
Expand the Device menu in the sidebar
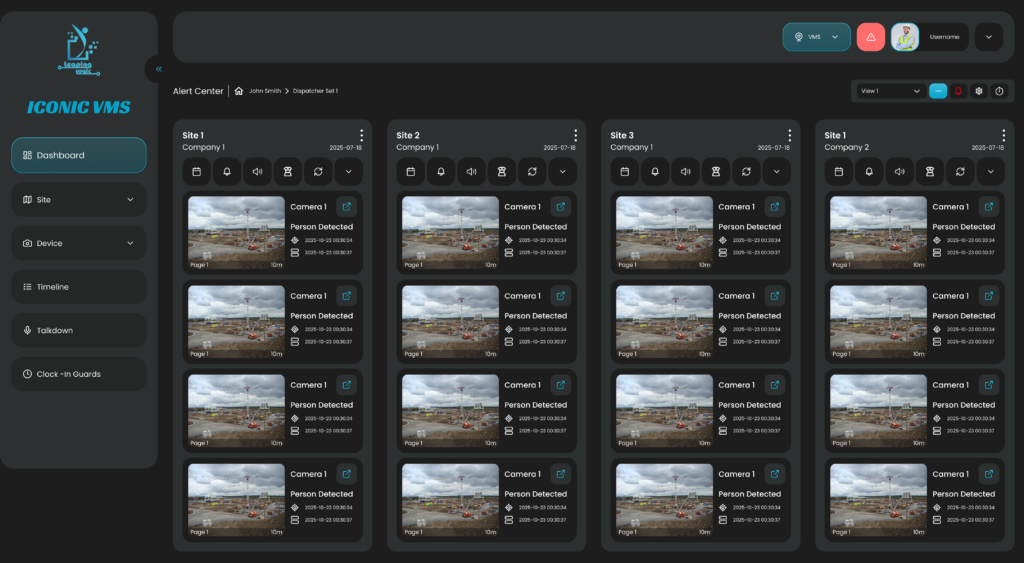pos(79,243)
